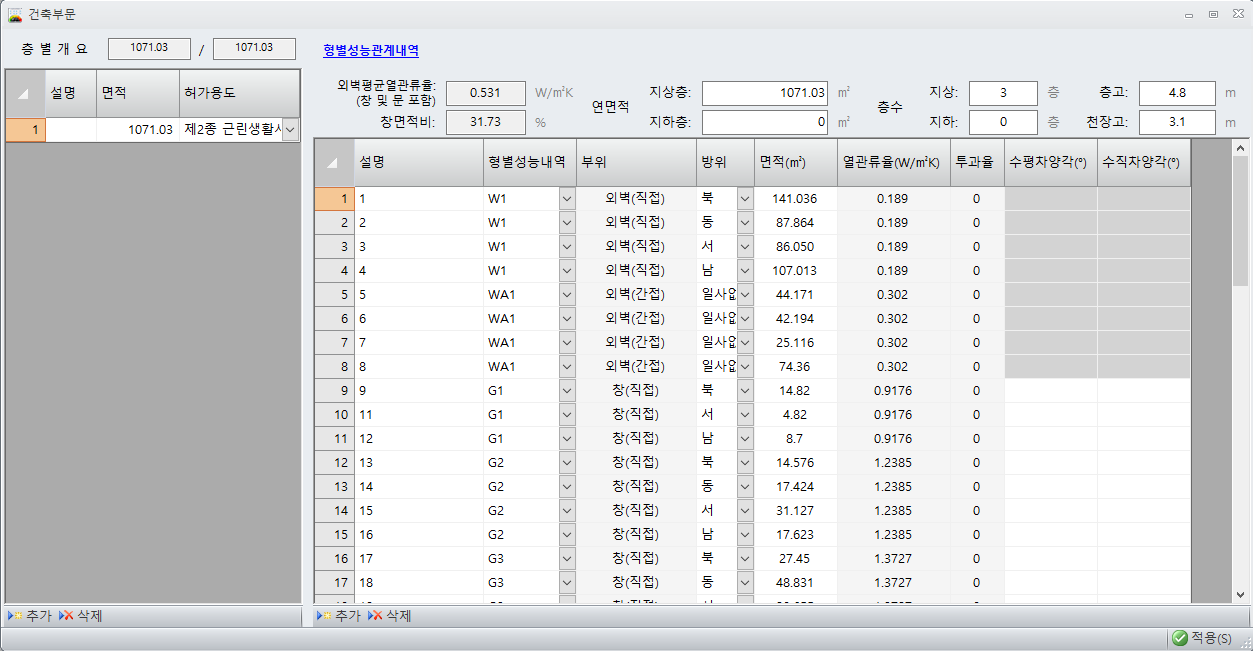Image resolution: width=1253 pixels, height=651 pixels.
Task: Click the envelope table vertical scrollbar
Action: pyautogui.click(x=1241, y=372)
